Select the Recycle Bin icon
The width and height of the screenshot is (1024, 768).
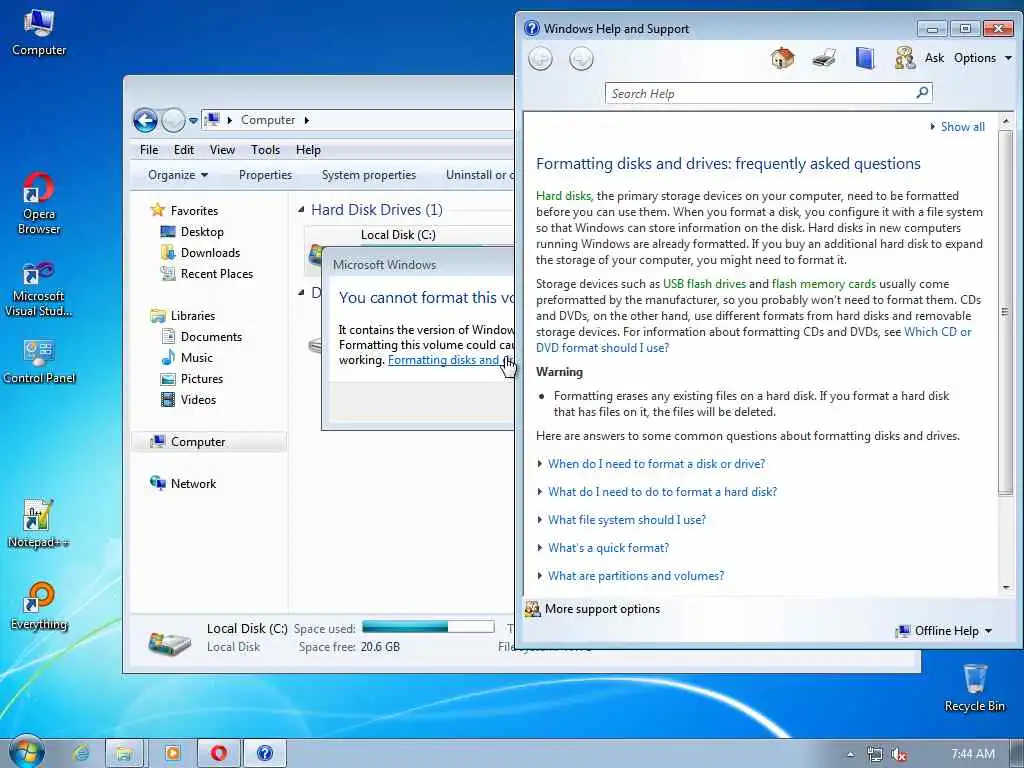[974, 688]
